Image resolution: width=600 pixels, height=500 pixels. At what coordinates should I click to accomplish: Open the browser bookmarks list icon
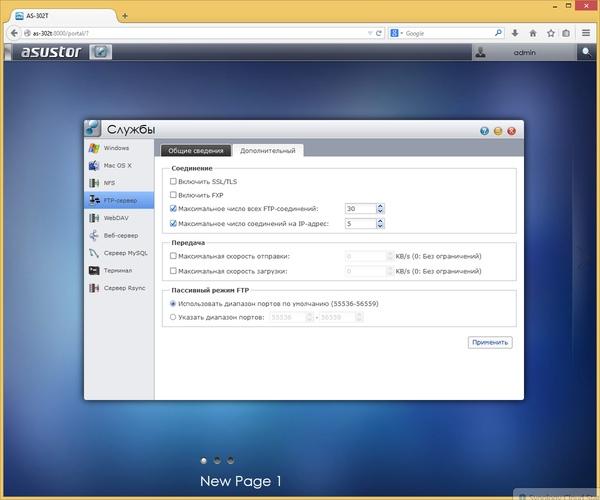566,33
